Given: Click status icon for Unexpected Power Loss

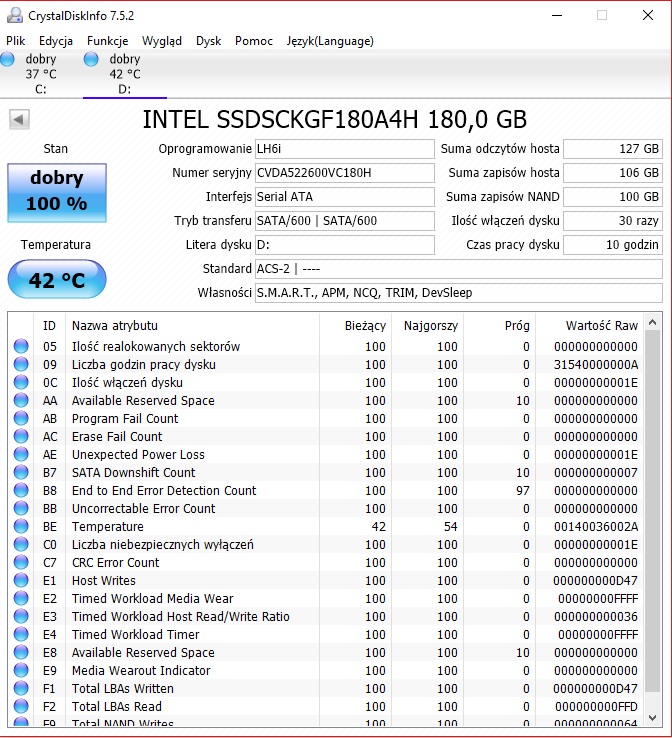Looking at the screenshot, I should point(21,454).
